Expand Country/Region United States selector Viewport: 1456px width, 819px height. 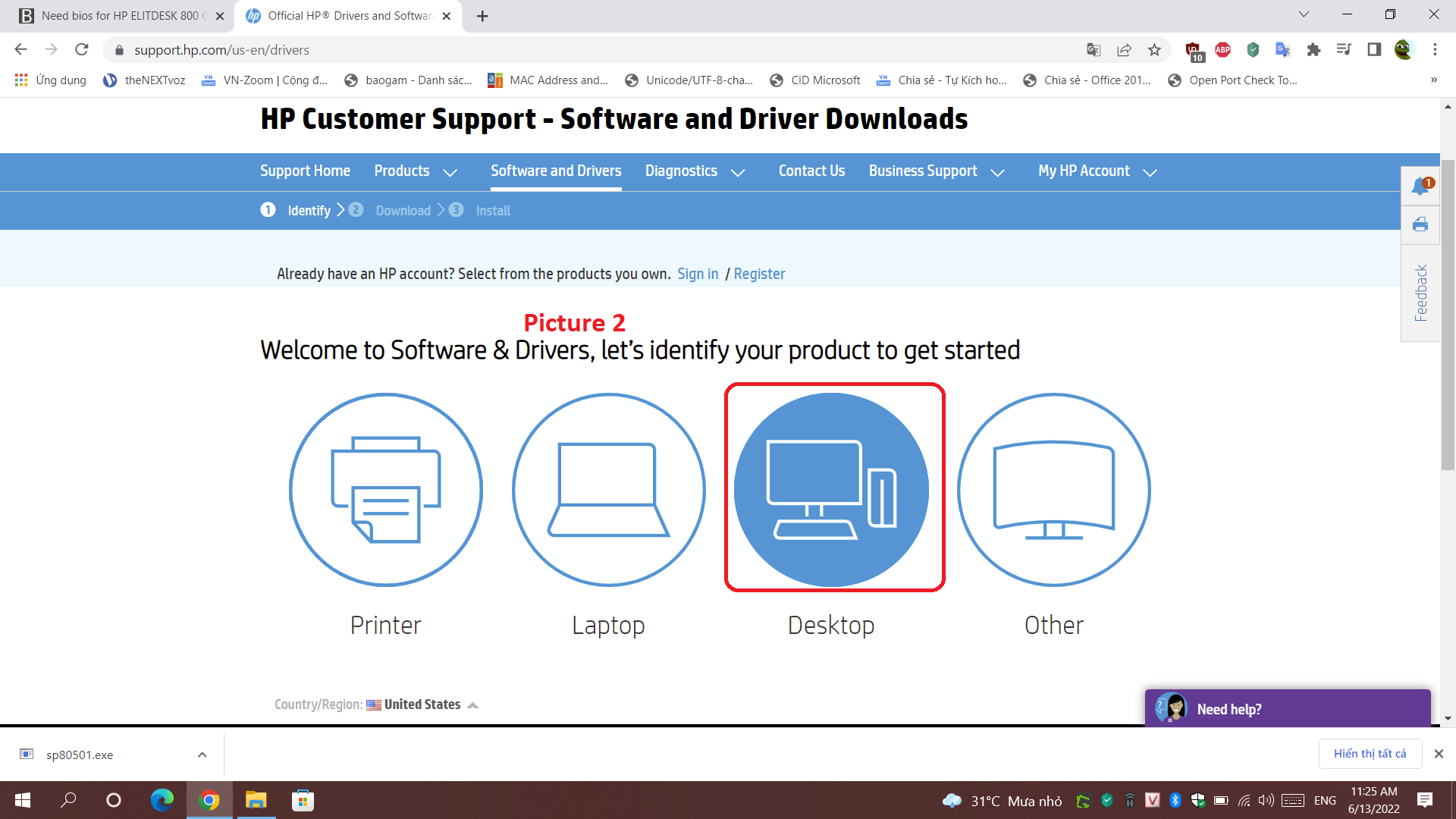(x=422, y=704)
